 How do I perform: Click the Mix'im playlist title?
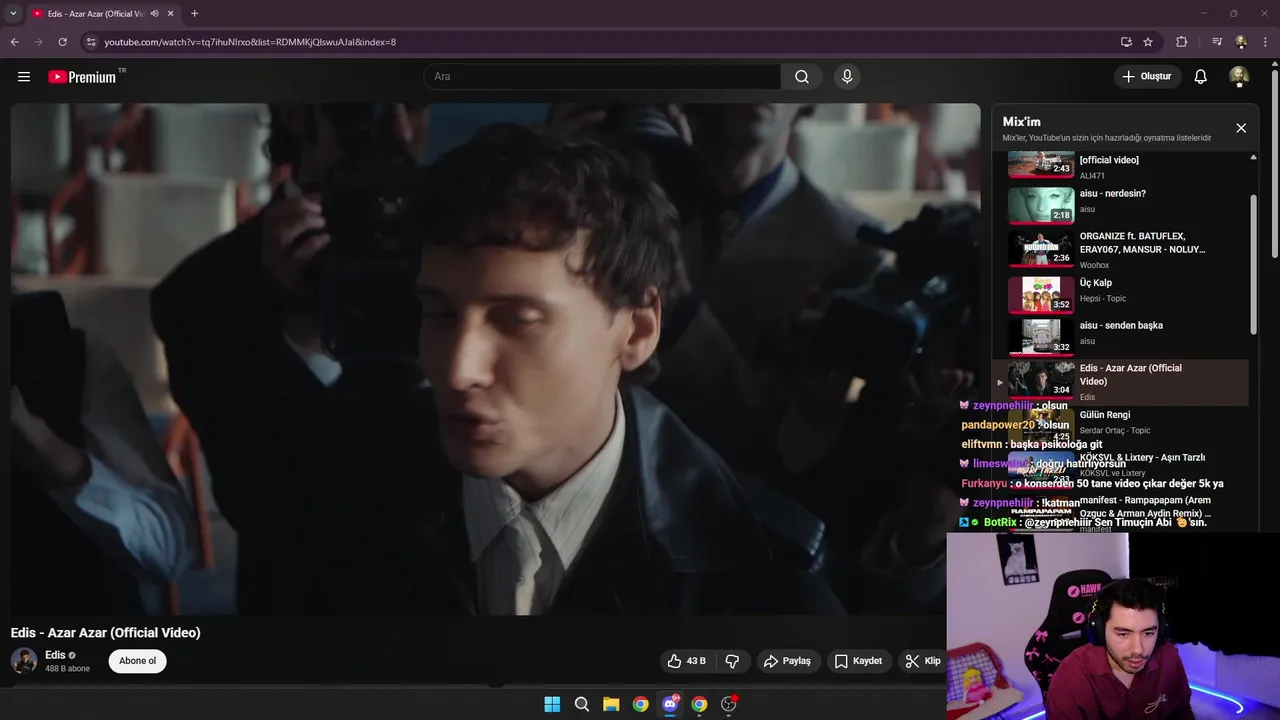[x=1021, y=122]
